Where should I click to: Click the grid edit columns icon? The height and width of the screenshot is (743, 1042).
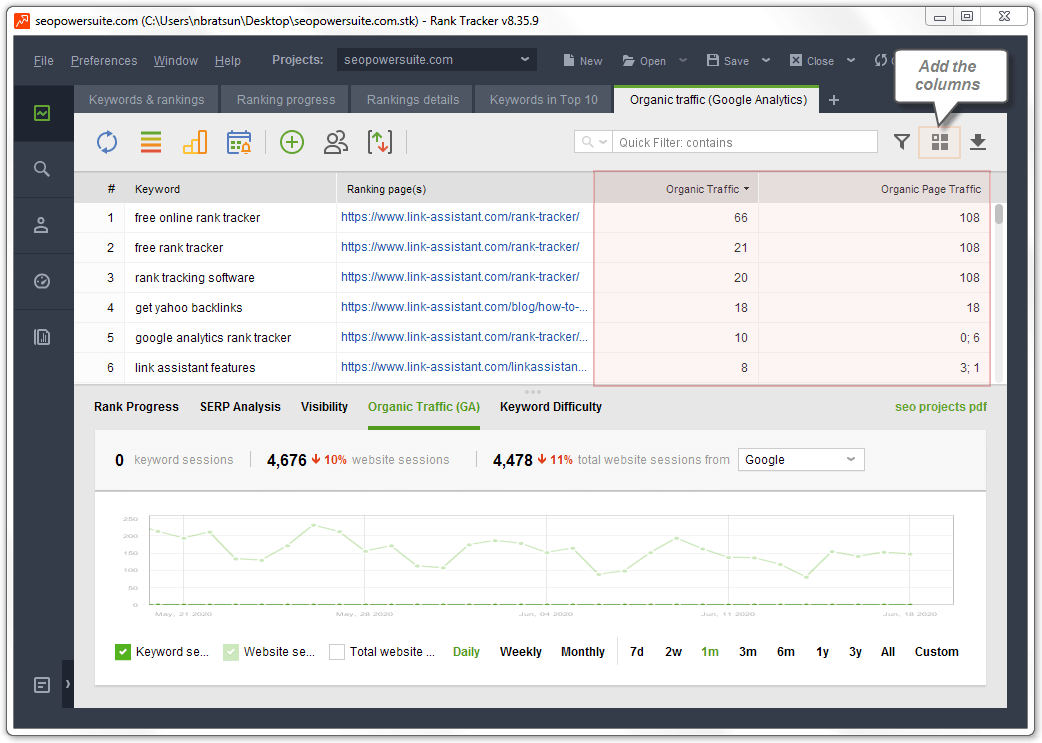coord(940,142)
